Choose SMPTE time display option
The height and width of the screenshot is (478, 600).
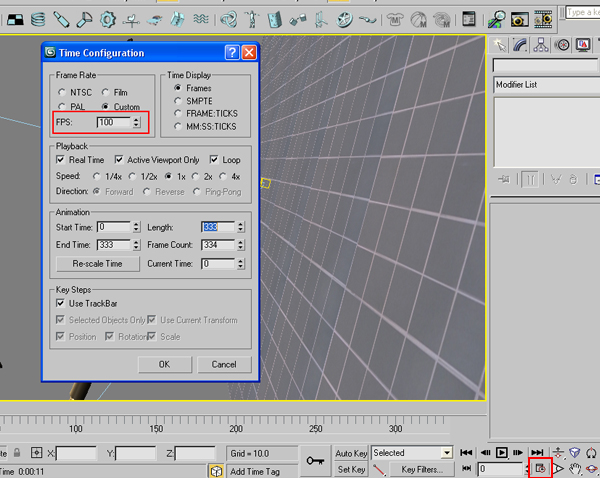178,101
